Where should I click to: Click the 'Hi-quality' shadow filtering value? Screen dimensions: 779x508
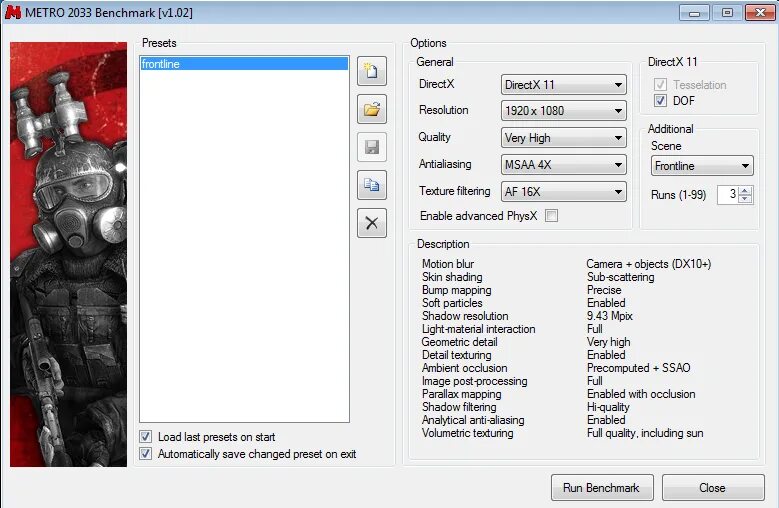[608, 407]
